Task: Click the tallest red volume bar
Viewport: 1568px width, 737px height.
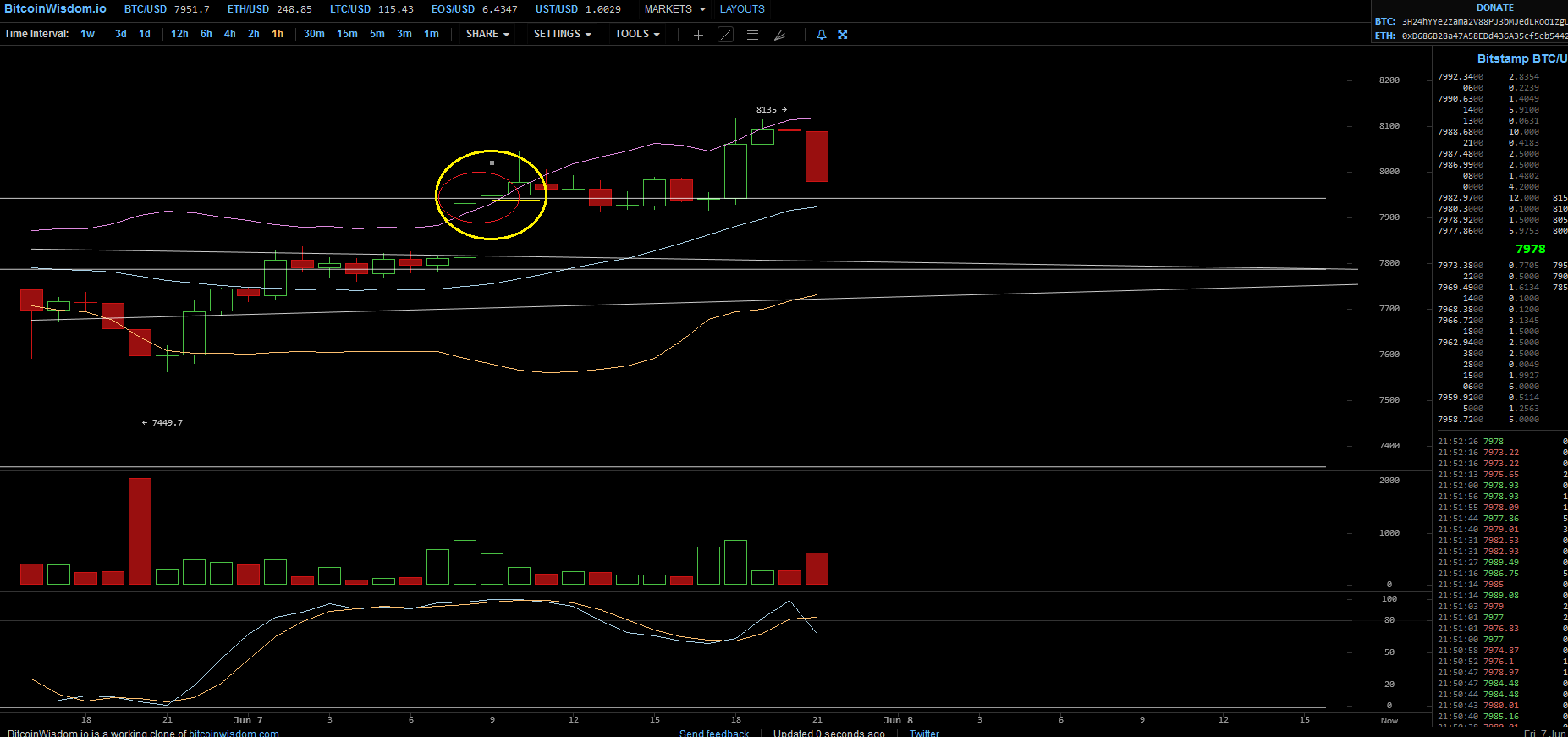Action: point(140,531)
